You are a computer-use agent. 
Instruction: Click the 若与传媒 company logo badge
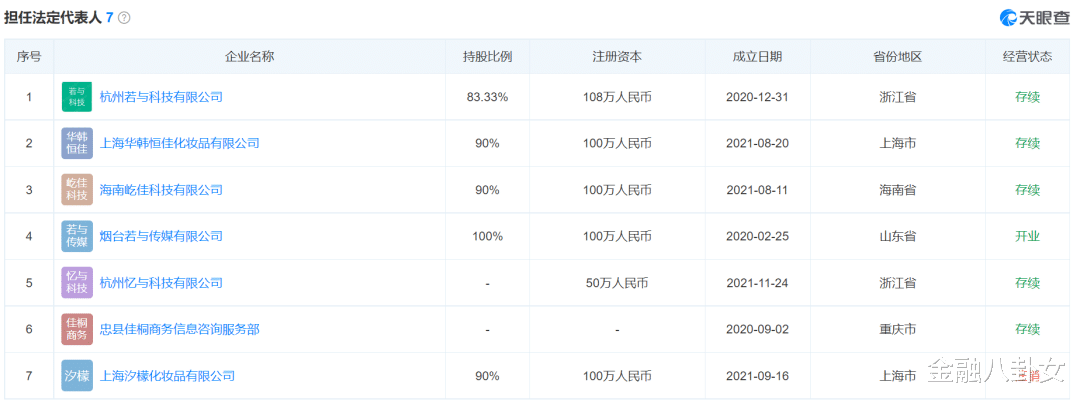point(76,236)
